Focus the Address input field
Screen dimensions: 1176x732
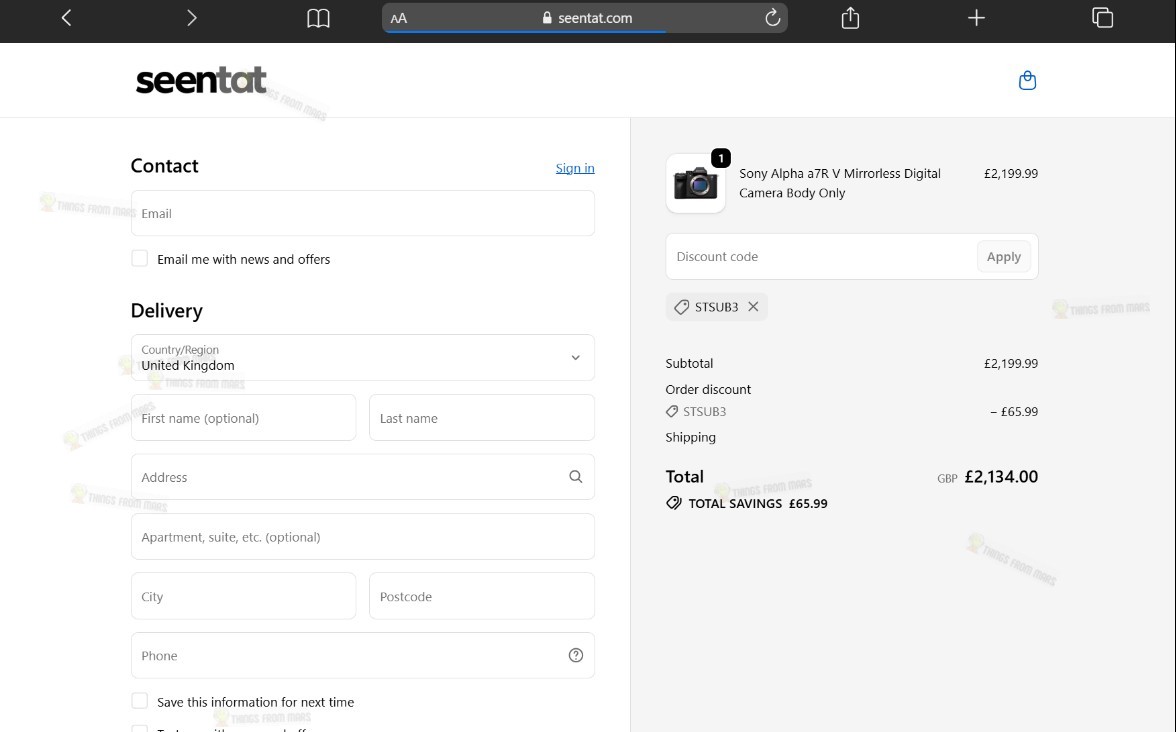tap(362, 476)
